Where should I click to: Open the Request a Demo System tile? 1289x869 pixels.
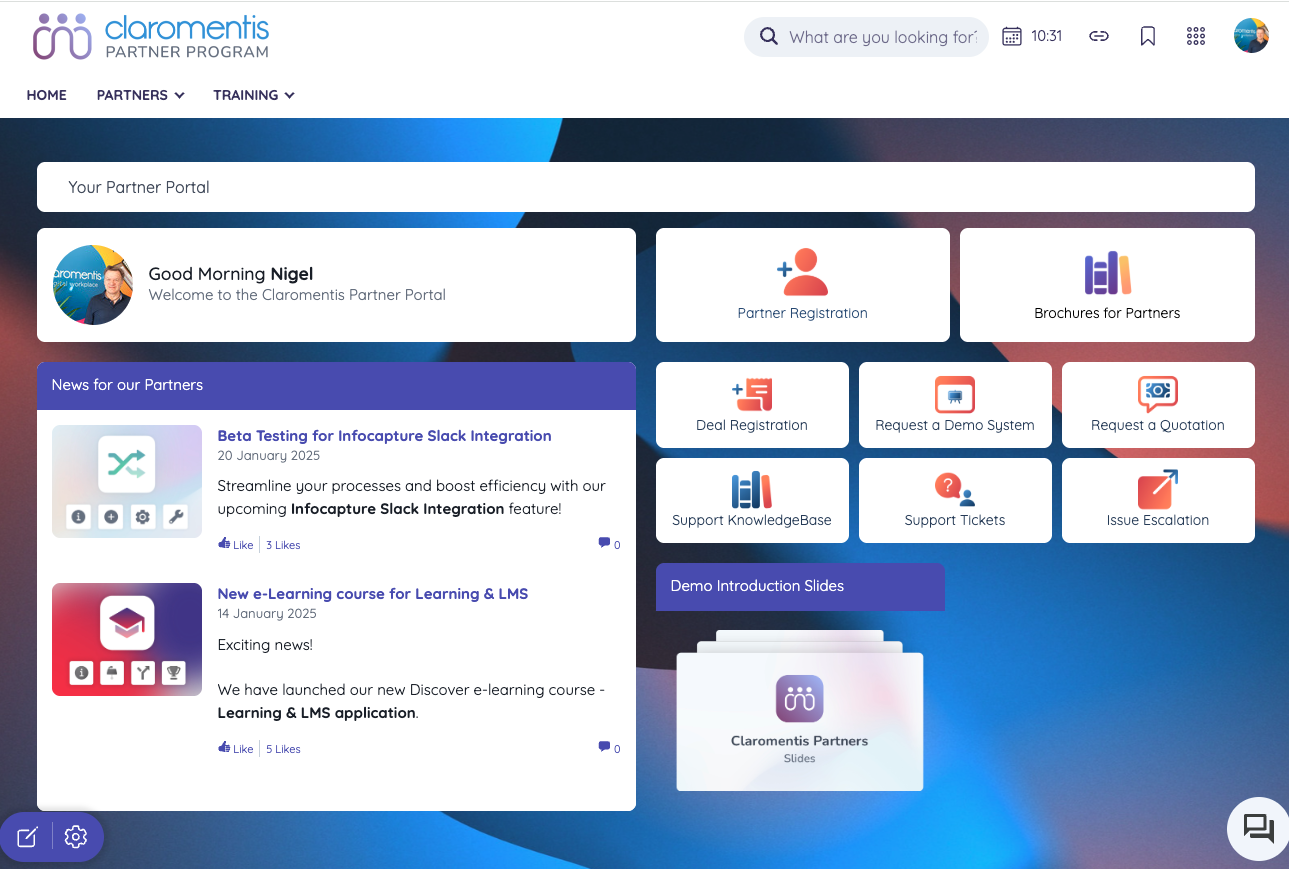955,404
